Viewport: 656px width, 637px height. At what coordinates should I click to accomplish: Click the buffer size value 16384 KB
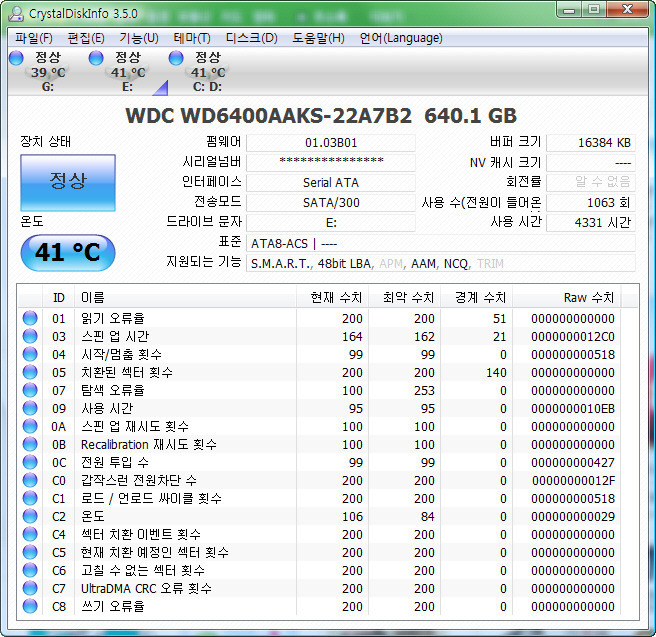[591, 143]
